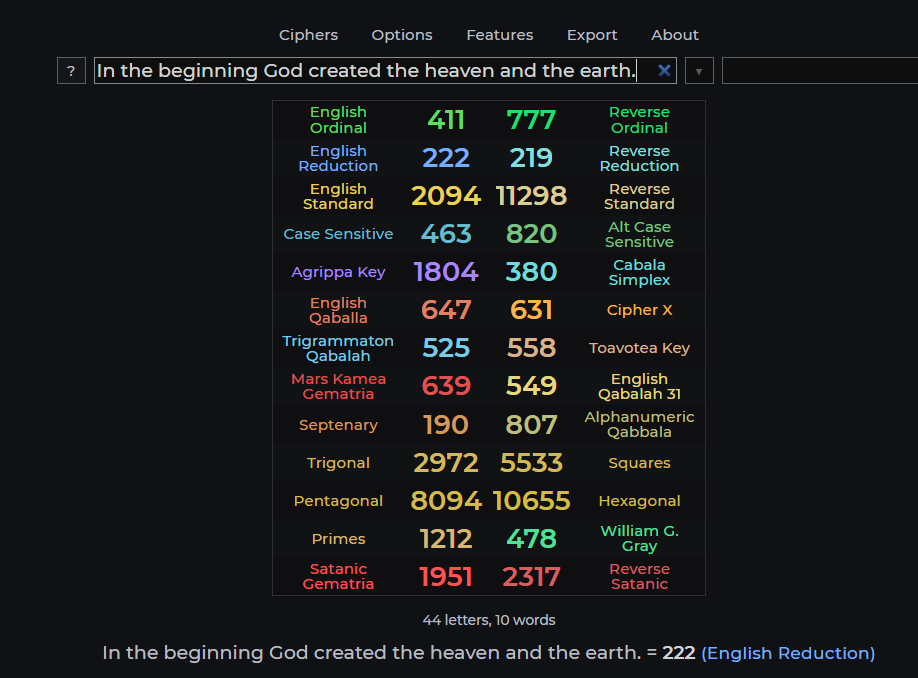Click the Agrippa Key value 1804
918x678 pixels.
pos(446,272)
